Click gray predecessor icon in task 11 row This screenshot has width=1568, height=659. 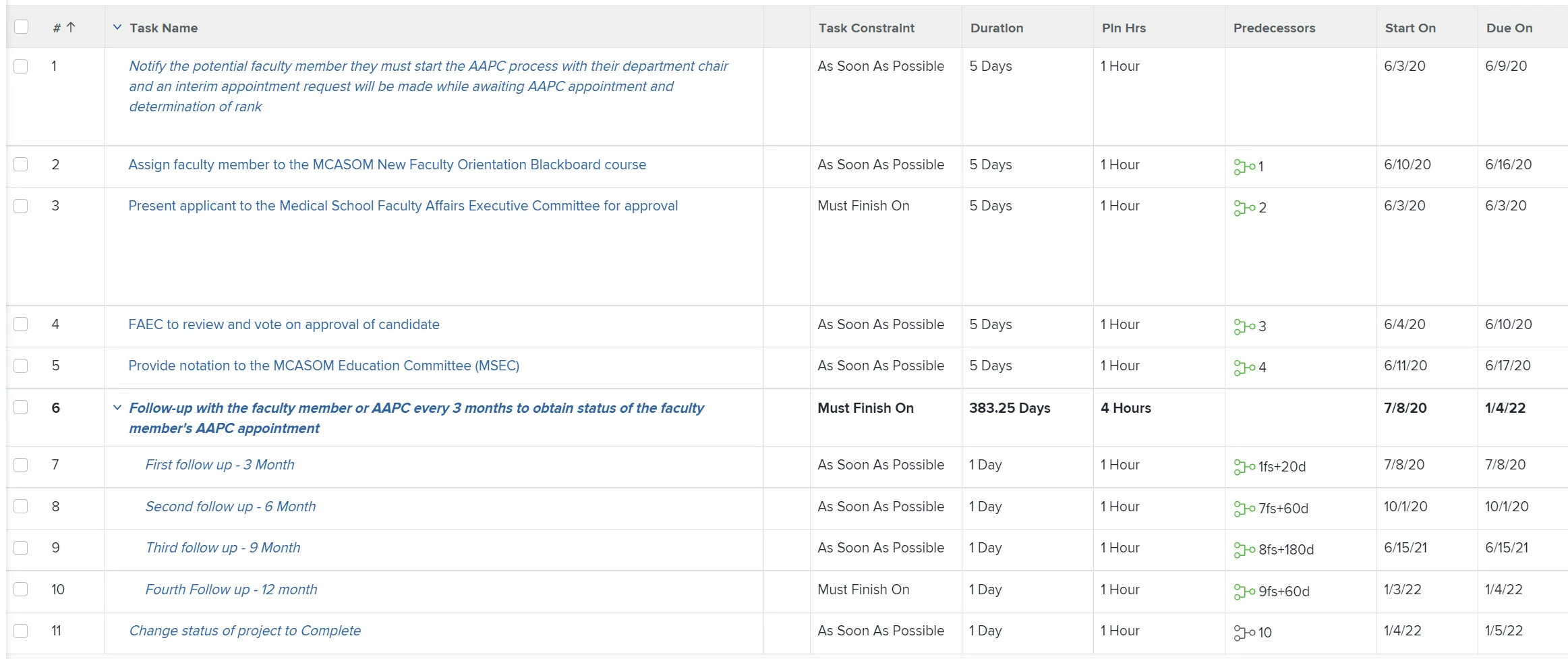click(x=1244, y=633)
